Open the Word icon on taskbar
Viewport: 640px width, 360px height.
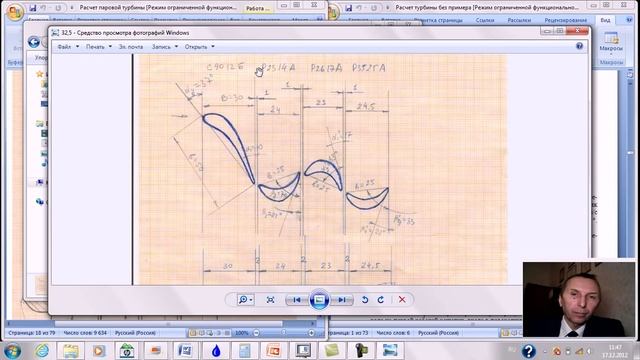point(185,351)
